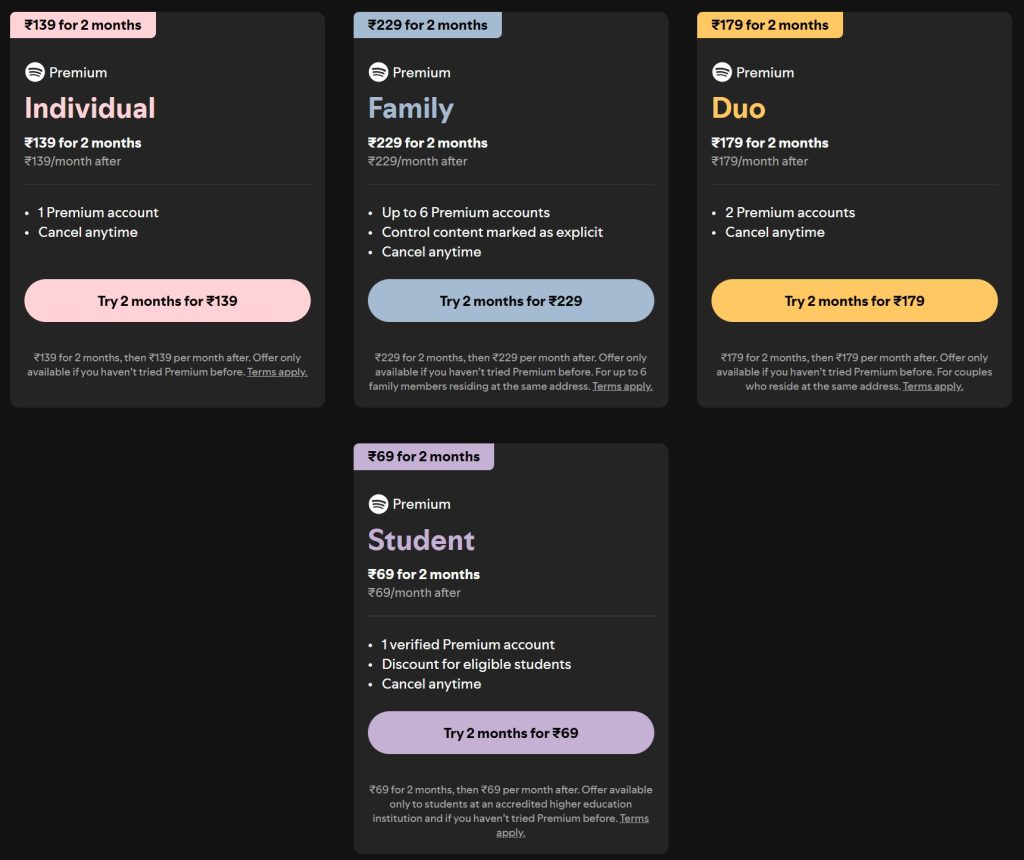Image resolution: width=1024 pixels, height=860 pixels.
Task: Click the purple ₹69 for 2 months badge
Action: tap(424, 457)
